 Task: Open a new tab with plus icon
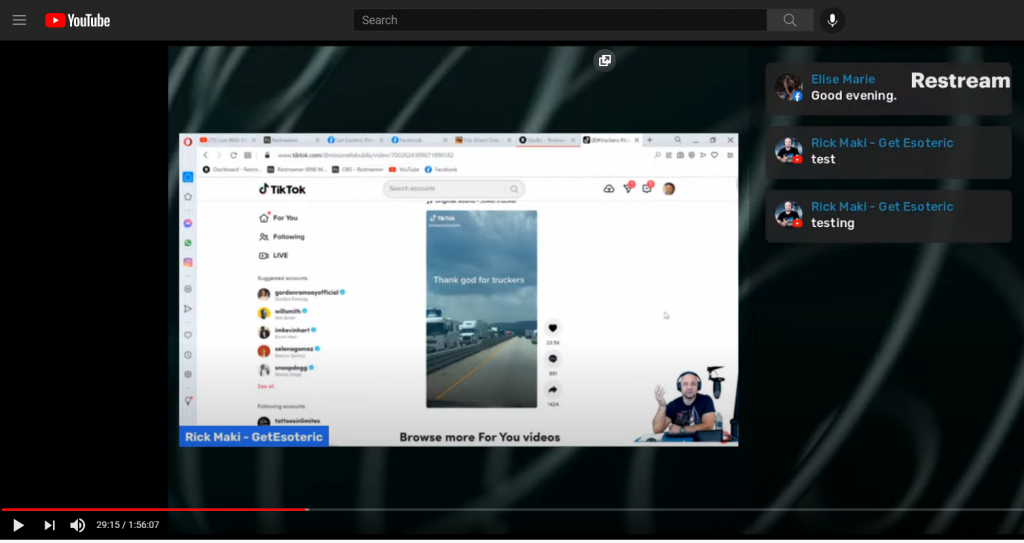[649, 140]
